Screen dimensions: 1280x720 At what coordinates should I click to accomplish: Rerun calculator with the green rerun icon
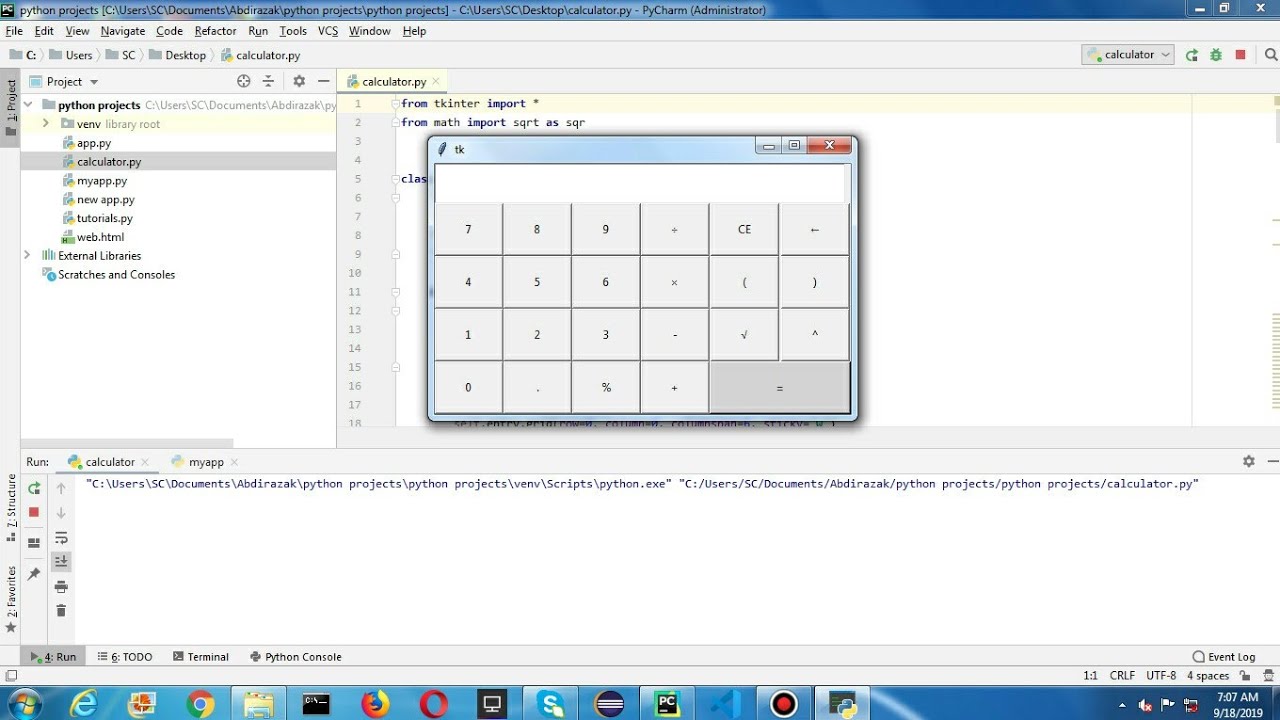click(x=34, y=488)
